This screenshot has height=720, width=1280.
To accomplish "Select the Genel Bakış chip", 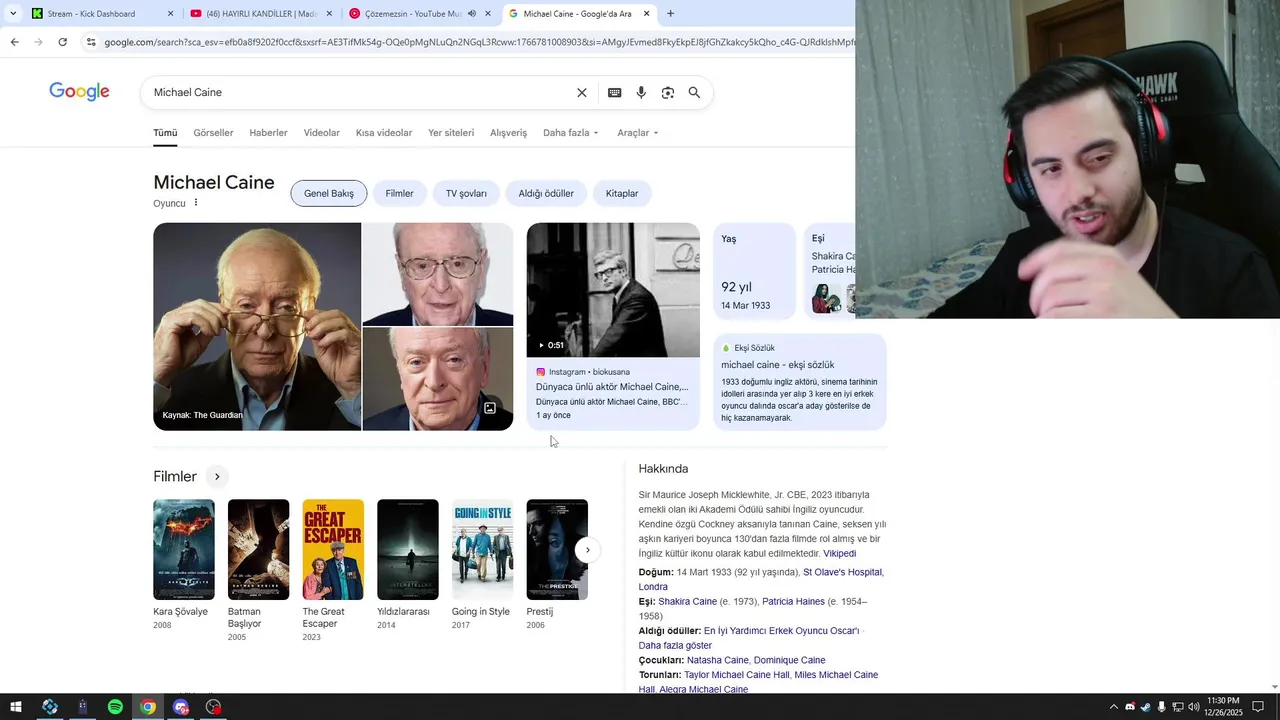I will pyautogui.click(x=329, y=193).
